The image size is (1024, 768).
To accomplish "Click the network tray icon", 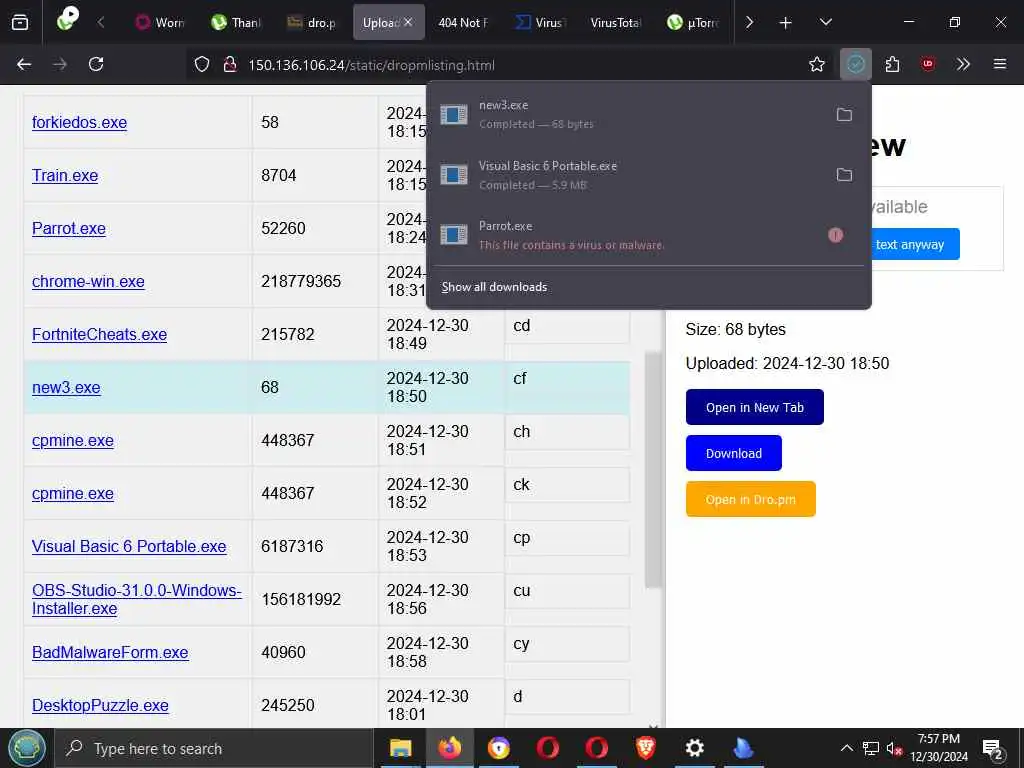I will click(x=870, y=748).
